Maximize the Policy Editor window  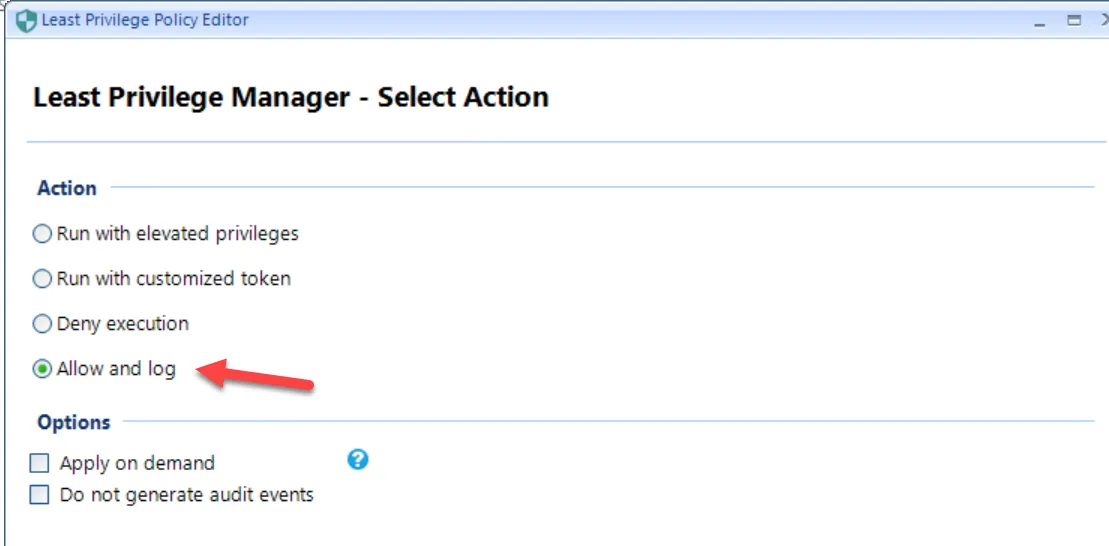(1074, 20)
